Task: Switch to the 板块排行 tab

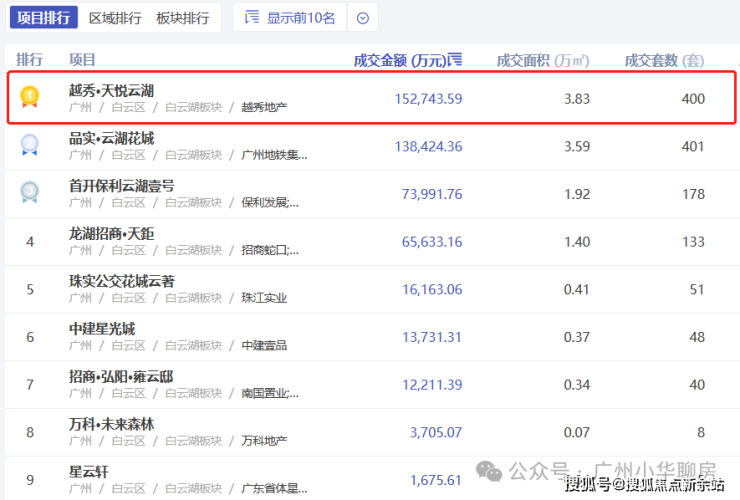Action: pyautogui.click(x=183, y=18)
